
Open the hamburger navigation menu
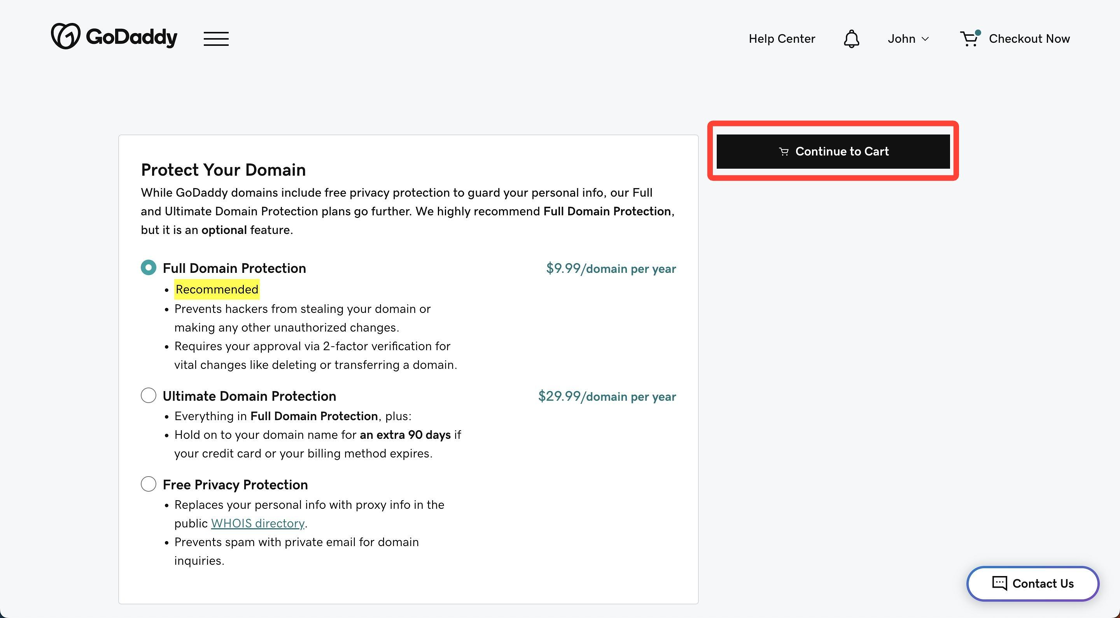tap(216, 39)
